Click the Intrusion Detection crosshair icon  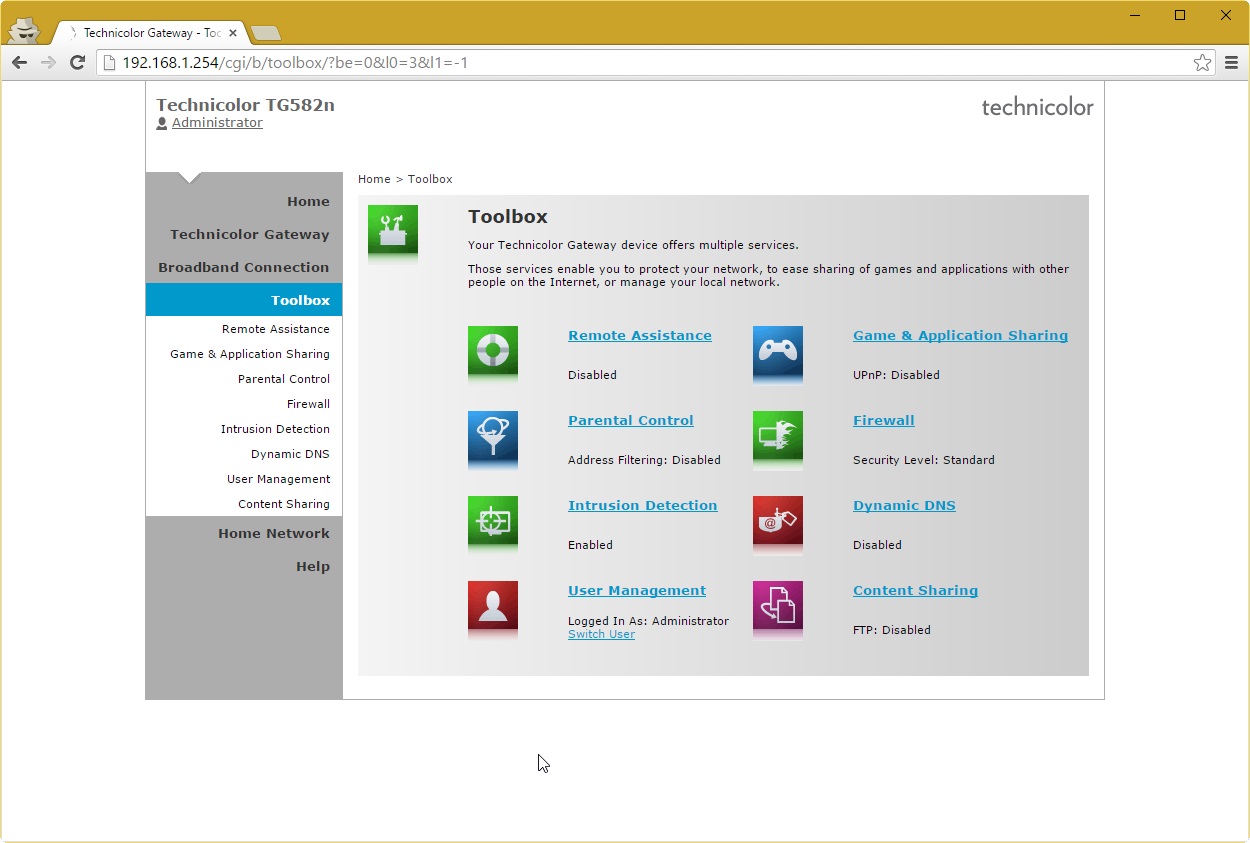click(493, 521)
